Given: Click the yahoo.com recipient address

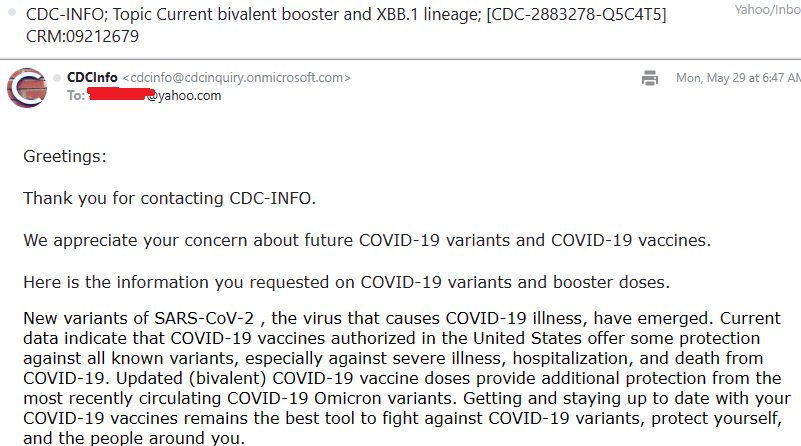Looking at the screenshot, I should (x=185, y=96).
